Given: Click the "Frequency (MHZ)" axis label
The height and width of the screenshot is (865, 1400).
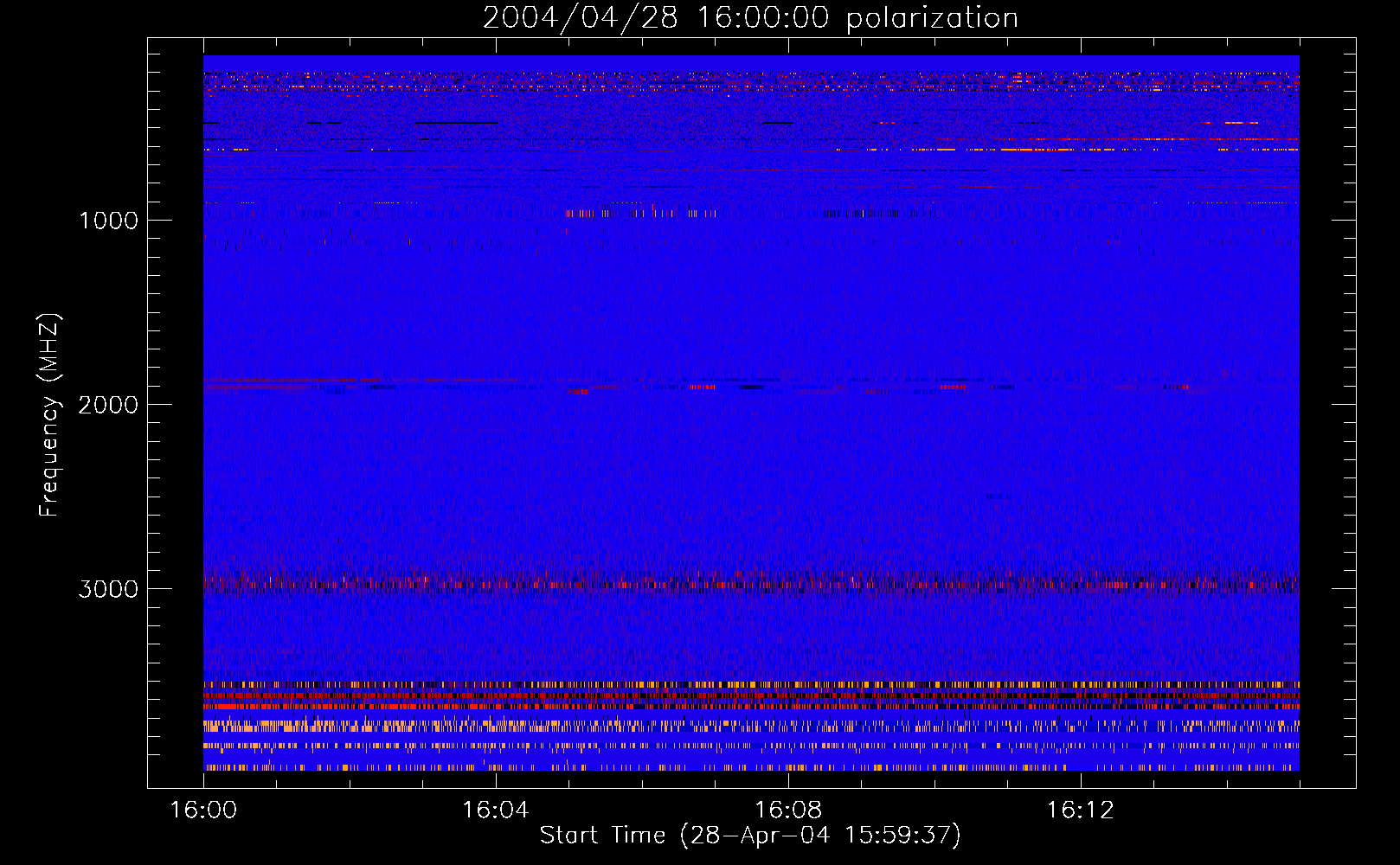Looking at the screenshot, I should (x=50, y=414).
